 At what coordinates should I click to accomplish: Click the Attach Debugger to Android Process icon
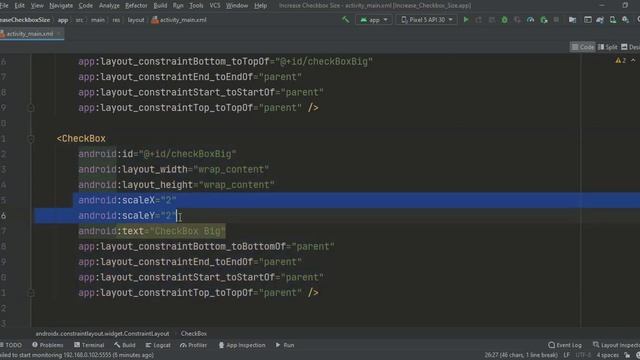point(544,20)
